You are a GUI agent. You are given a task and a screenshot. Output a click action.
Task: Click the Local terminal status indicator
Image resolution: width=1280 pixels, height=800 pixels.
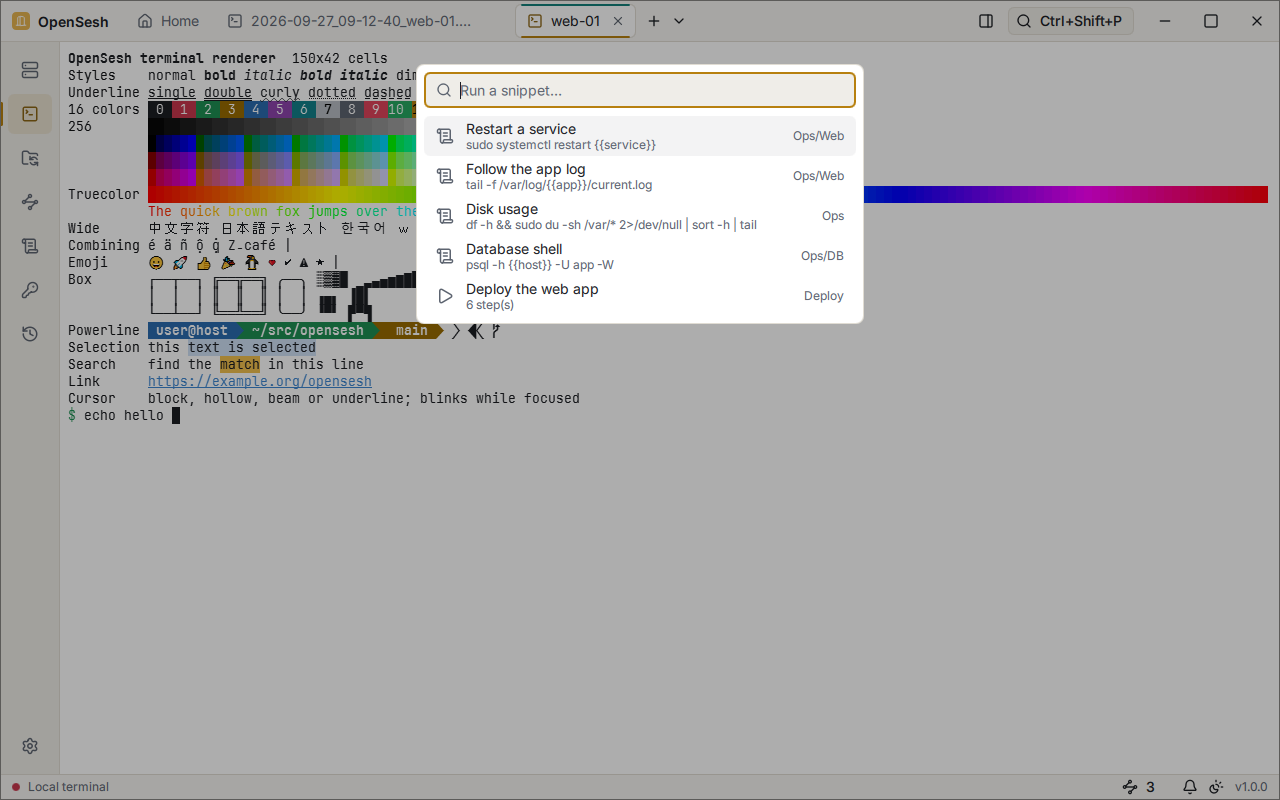(60, 787)
